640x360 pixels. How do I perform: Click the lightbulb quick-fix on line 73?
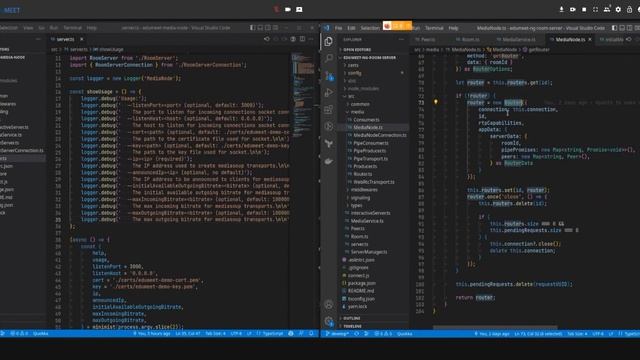436,102
